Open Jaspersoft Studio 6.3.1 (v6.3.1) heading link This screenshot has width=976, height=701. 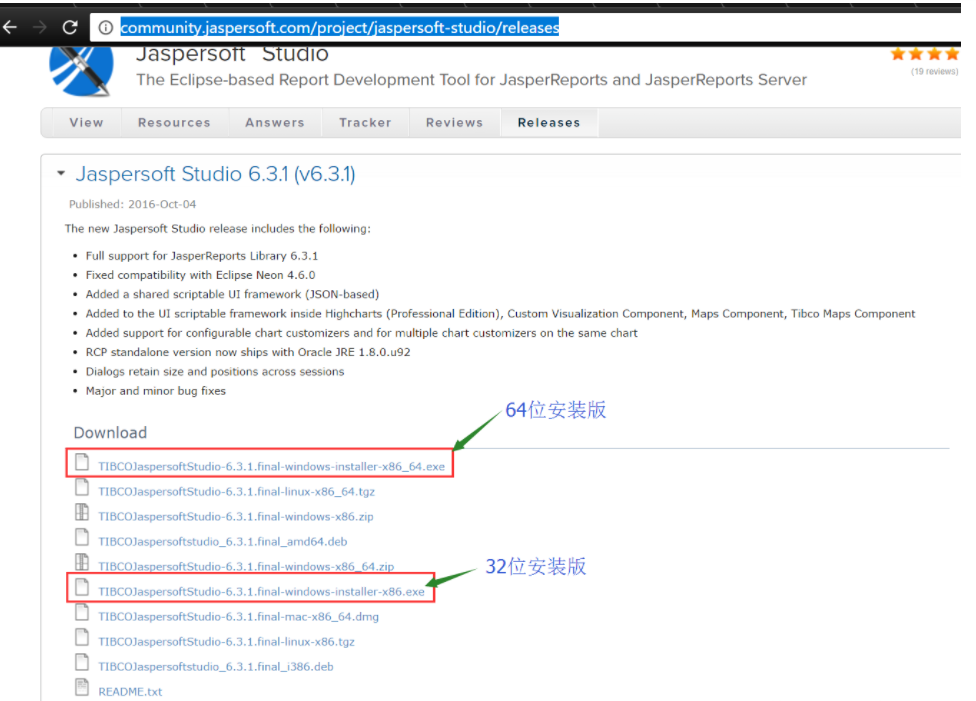point(215,174)
